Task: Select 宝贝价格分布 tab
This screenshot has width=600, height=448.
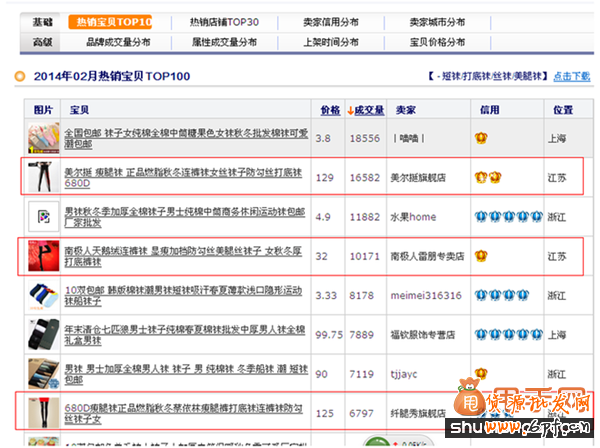Action: pos(437,42)
